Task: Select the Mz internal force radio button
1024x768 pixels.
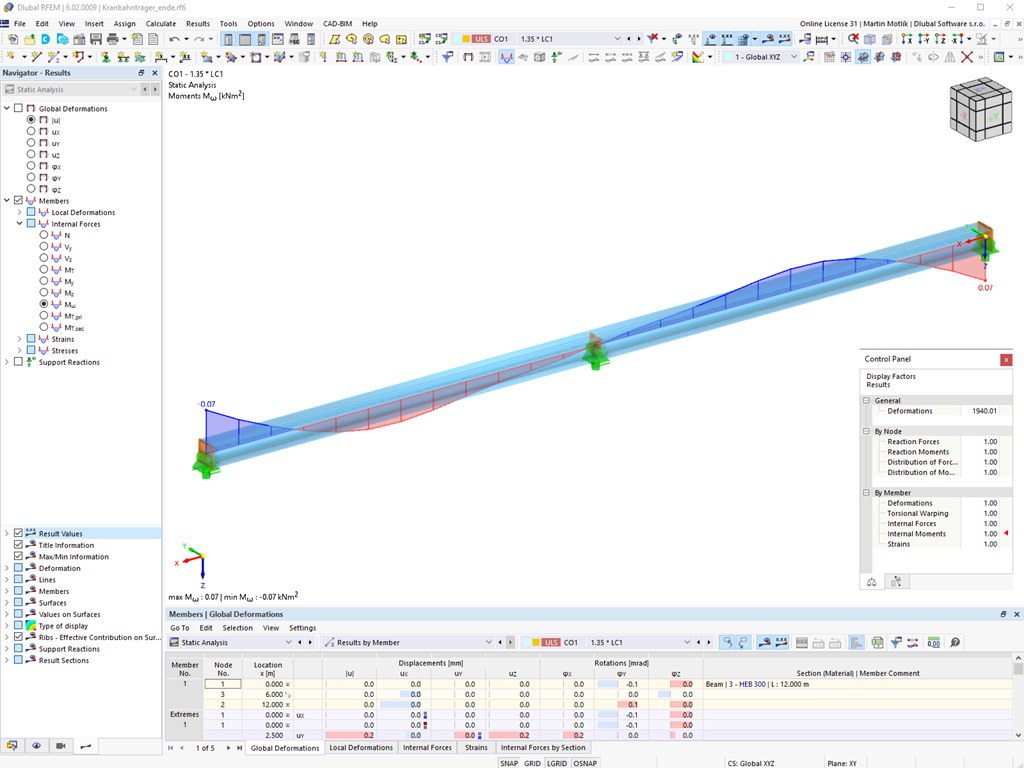Action: click(x=44, y=293)
